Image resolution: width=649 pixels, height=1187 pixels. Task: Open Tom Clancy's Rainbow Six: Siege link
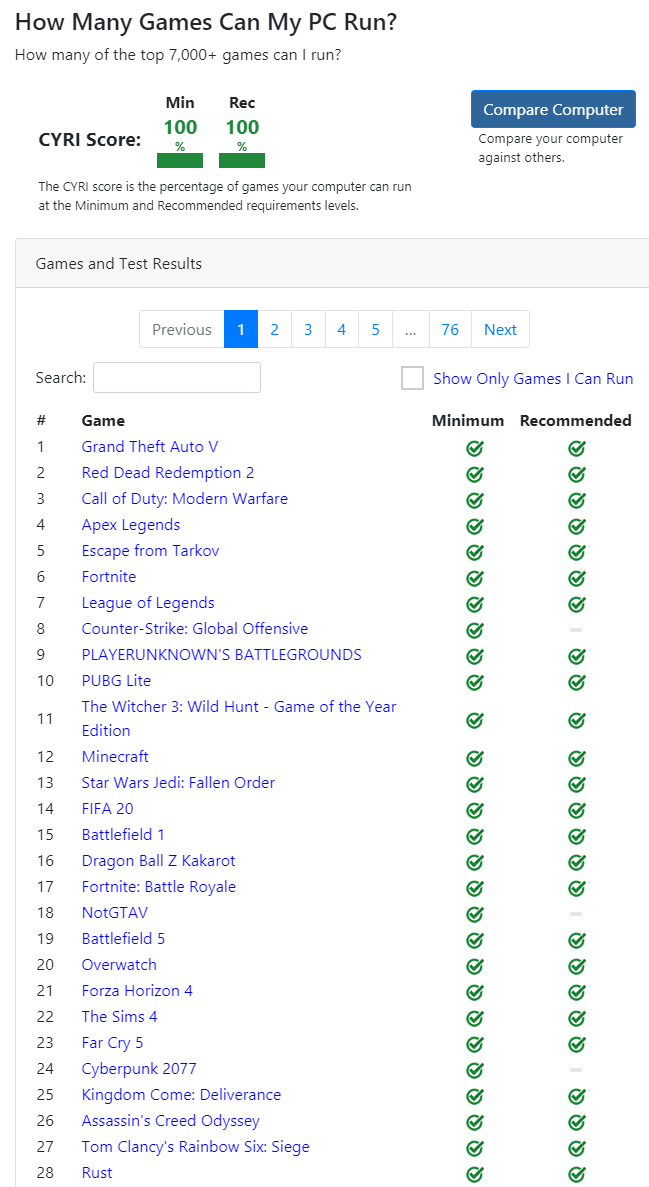coord(196,1147)
